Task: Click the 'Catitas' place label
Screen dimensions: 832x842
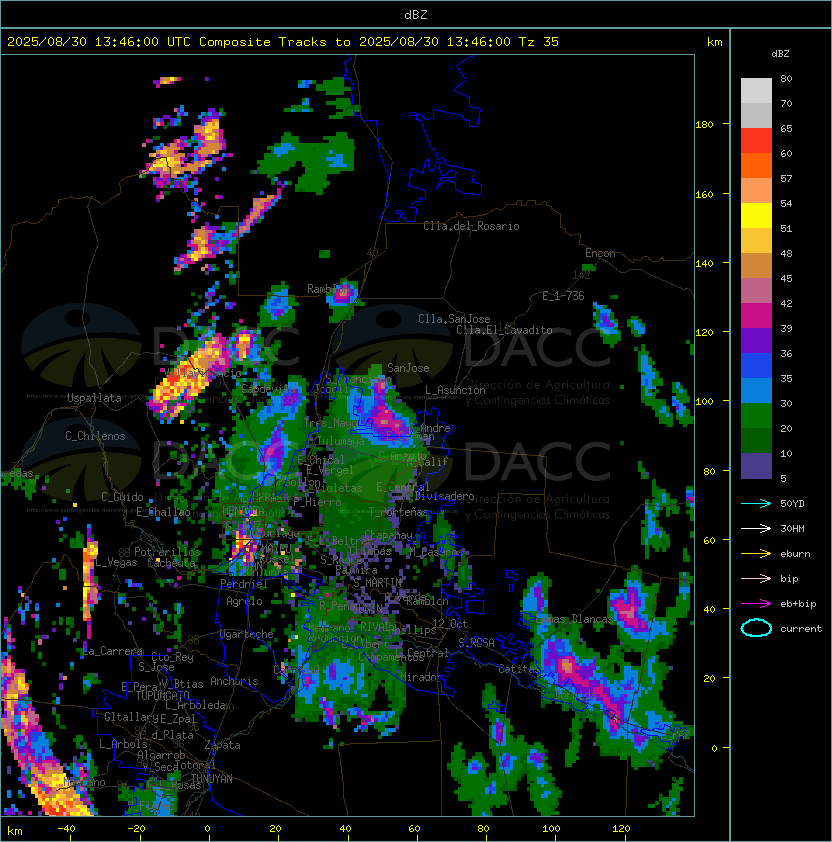Action: click(518, 669)
